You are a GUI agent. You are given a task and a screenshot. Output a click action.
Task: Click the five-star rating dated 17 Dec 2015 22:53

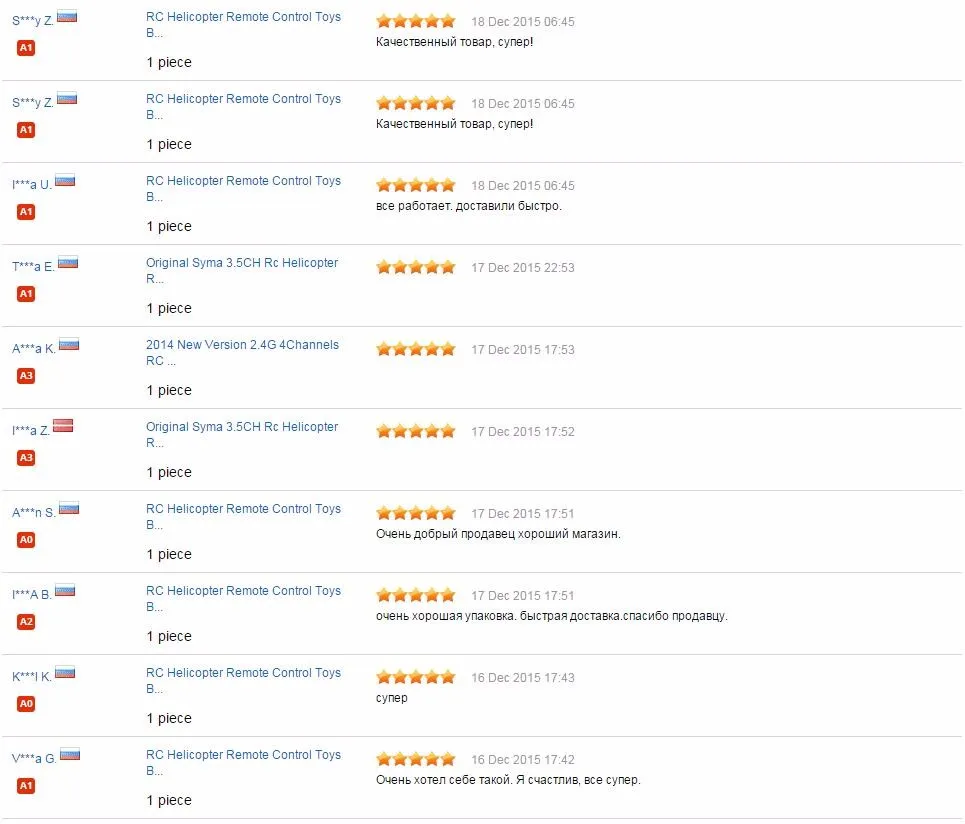coord(416,267)
